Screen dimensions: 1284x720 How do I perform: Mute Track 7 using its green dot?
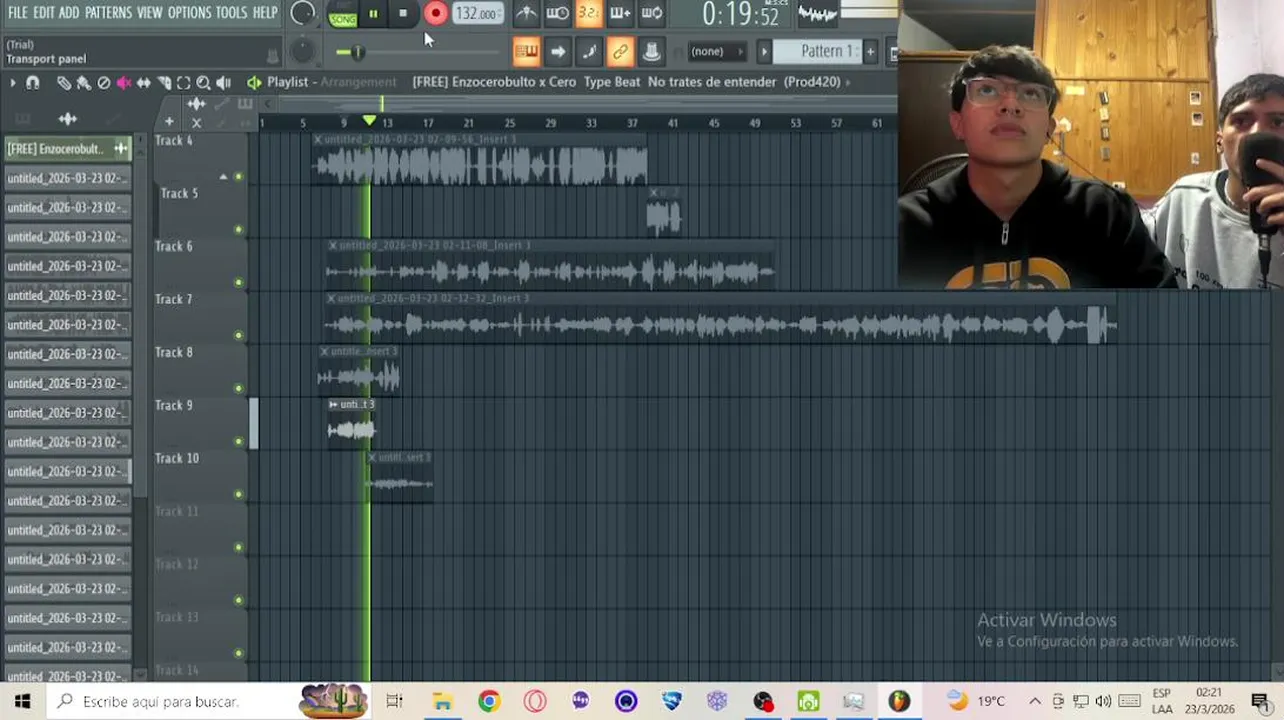[x=238, y=336]
